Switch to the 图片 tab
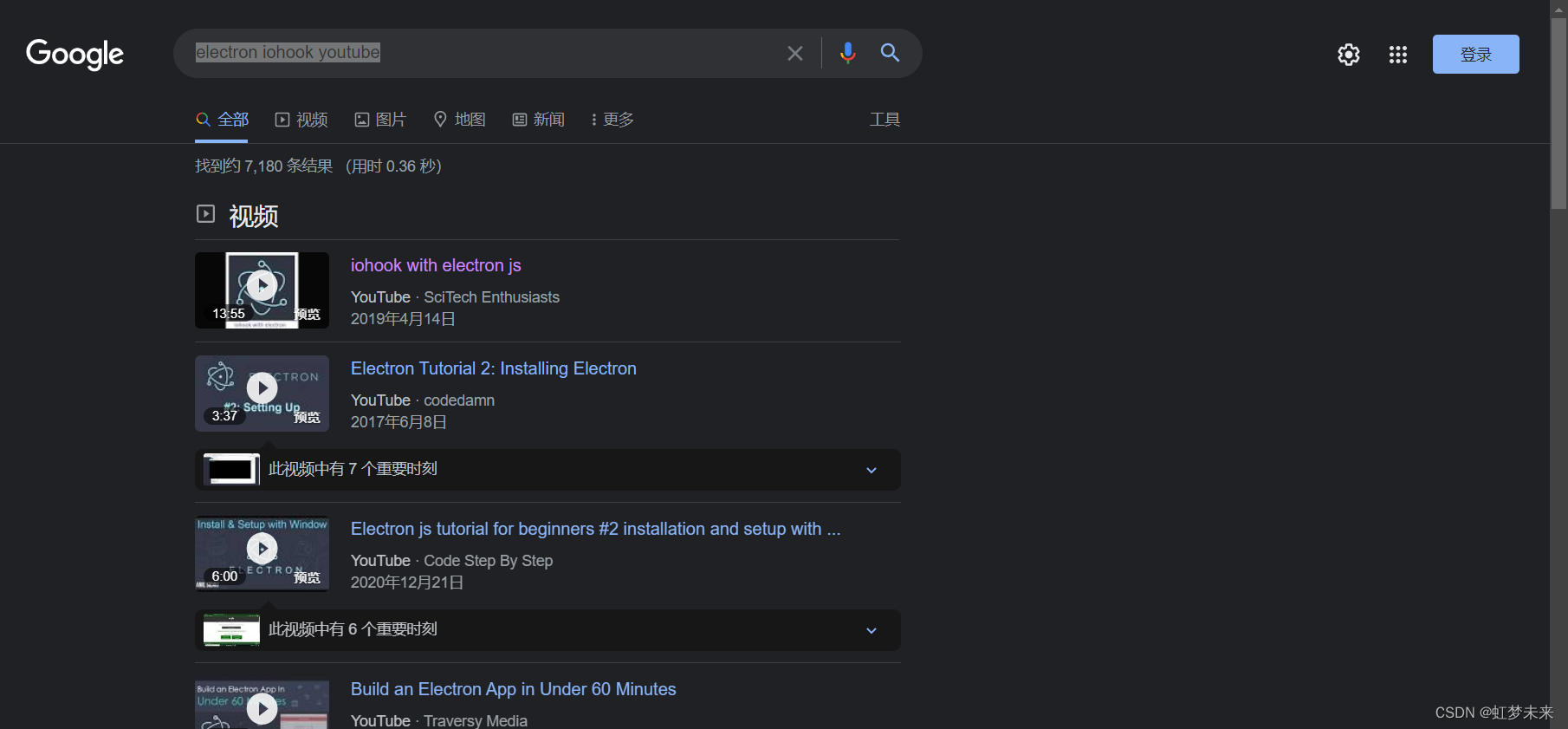 (380, 120)
